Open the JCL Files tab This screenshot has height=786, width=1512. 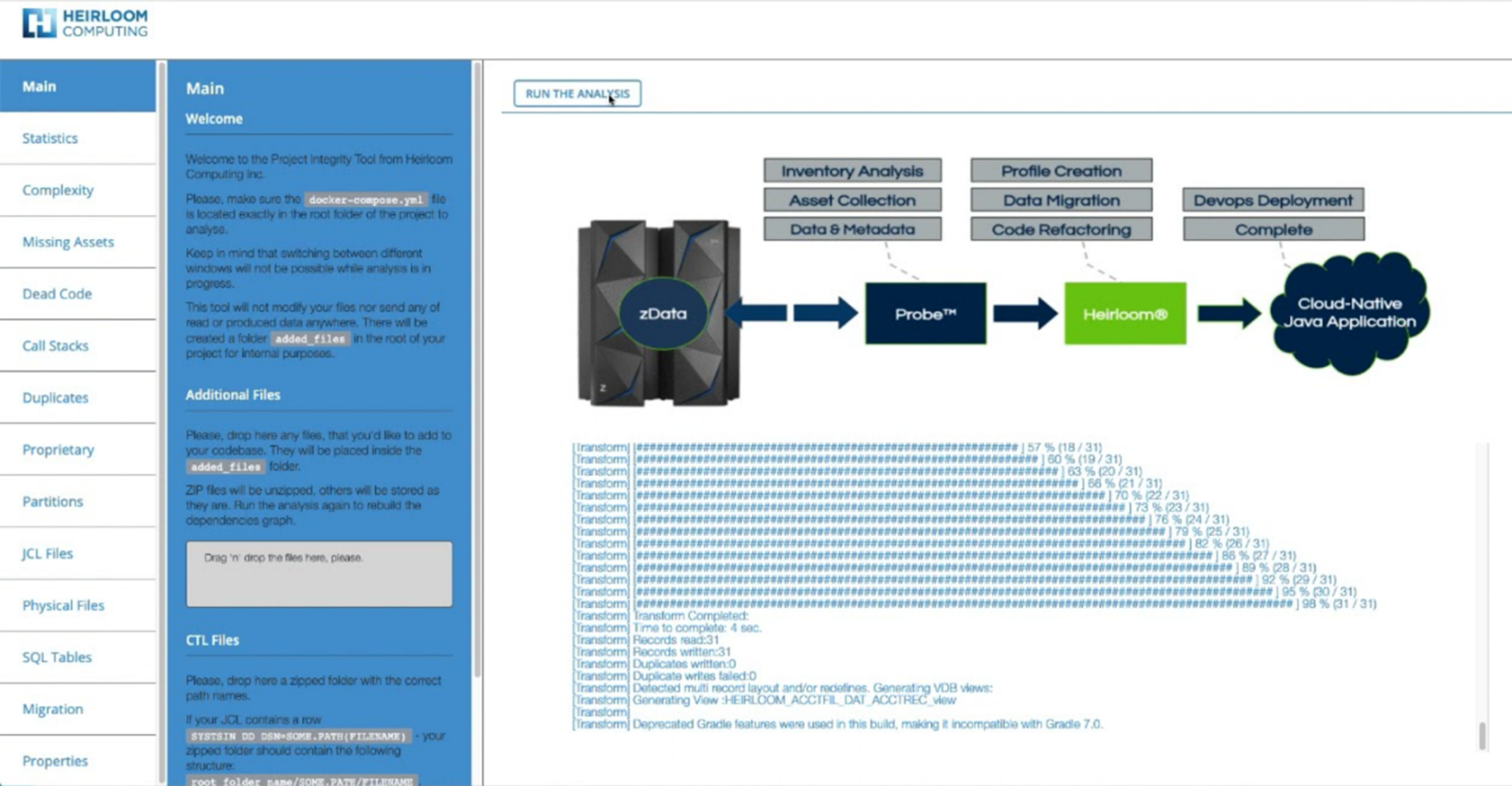(x=48, y=553)
